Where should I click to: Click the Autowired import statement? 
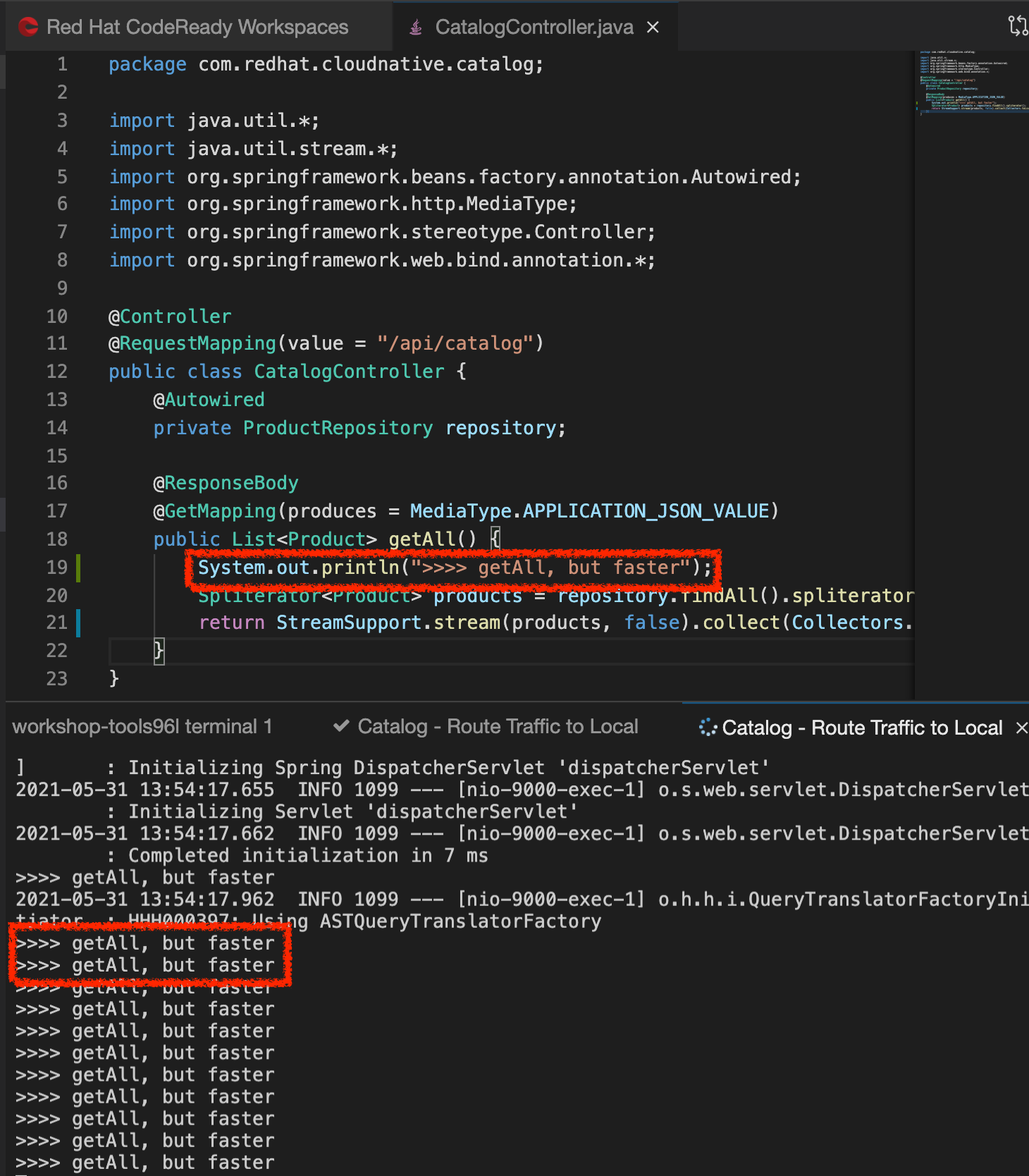click(x=455, y=176)
